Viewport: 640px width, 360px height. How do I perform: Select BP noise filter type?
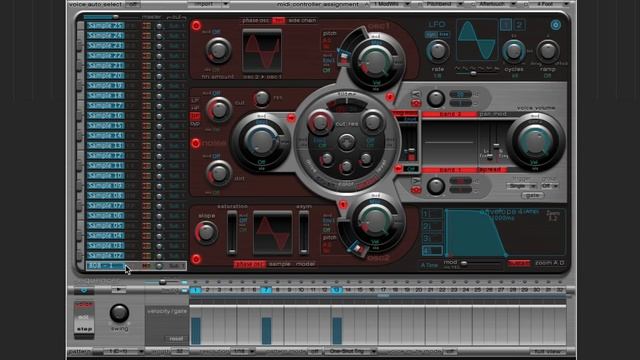click(195, 116)
